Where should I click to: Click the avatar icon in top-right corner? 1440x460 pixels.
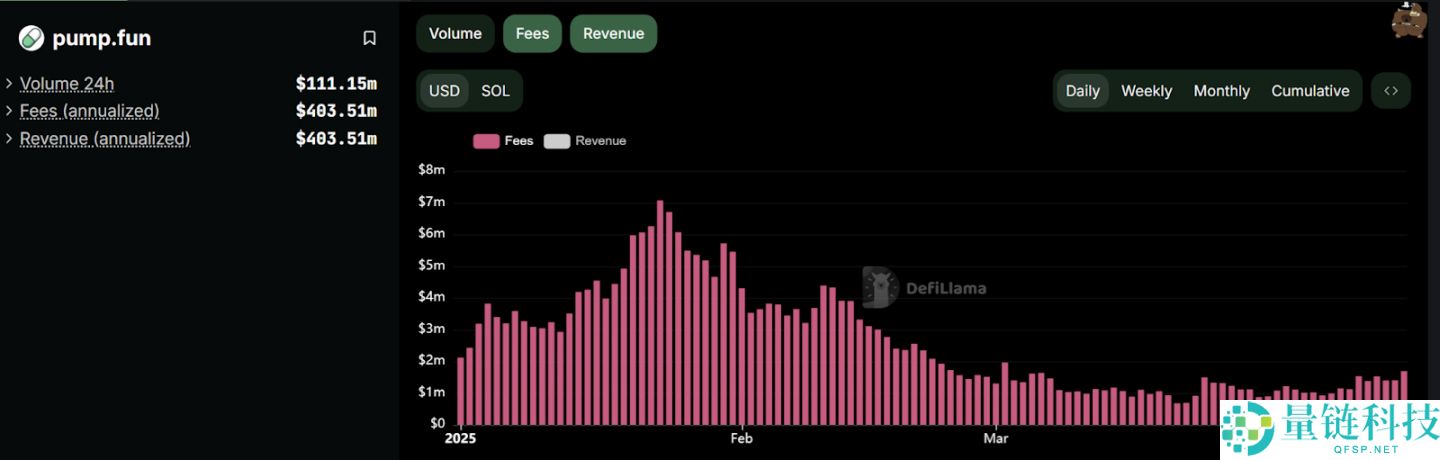[x=1409, y=20]
